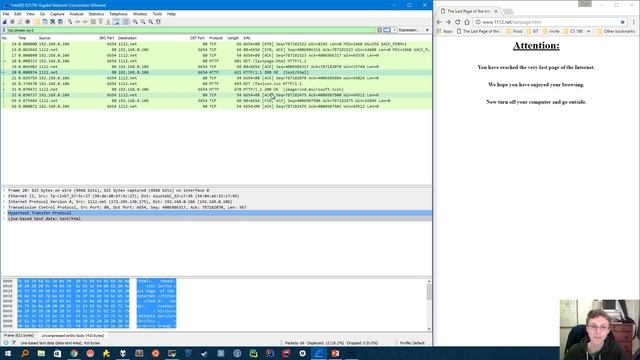Click the Find packet magnifier icon
This screenshot has width=640, height=360.
[70, 22]
